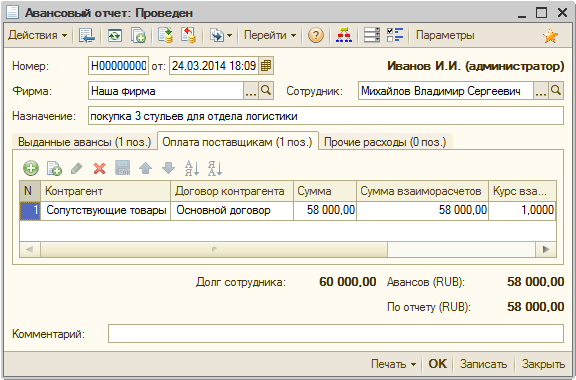Add to favorites with star icon
576x380 pixels.
(x=550, y=36)
